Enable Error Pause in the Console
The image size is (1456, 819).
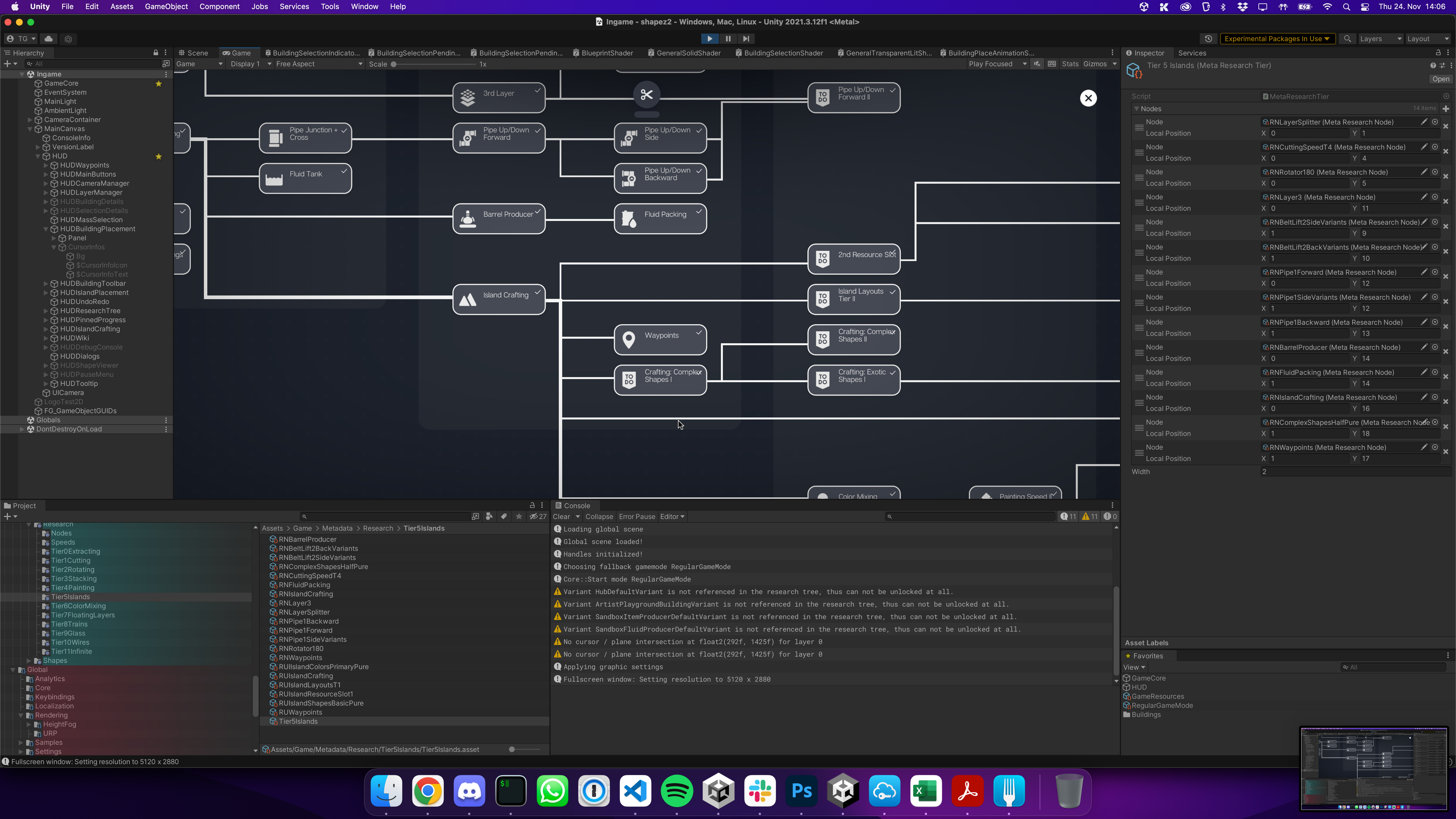637,516
